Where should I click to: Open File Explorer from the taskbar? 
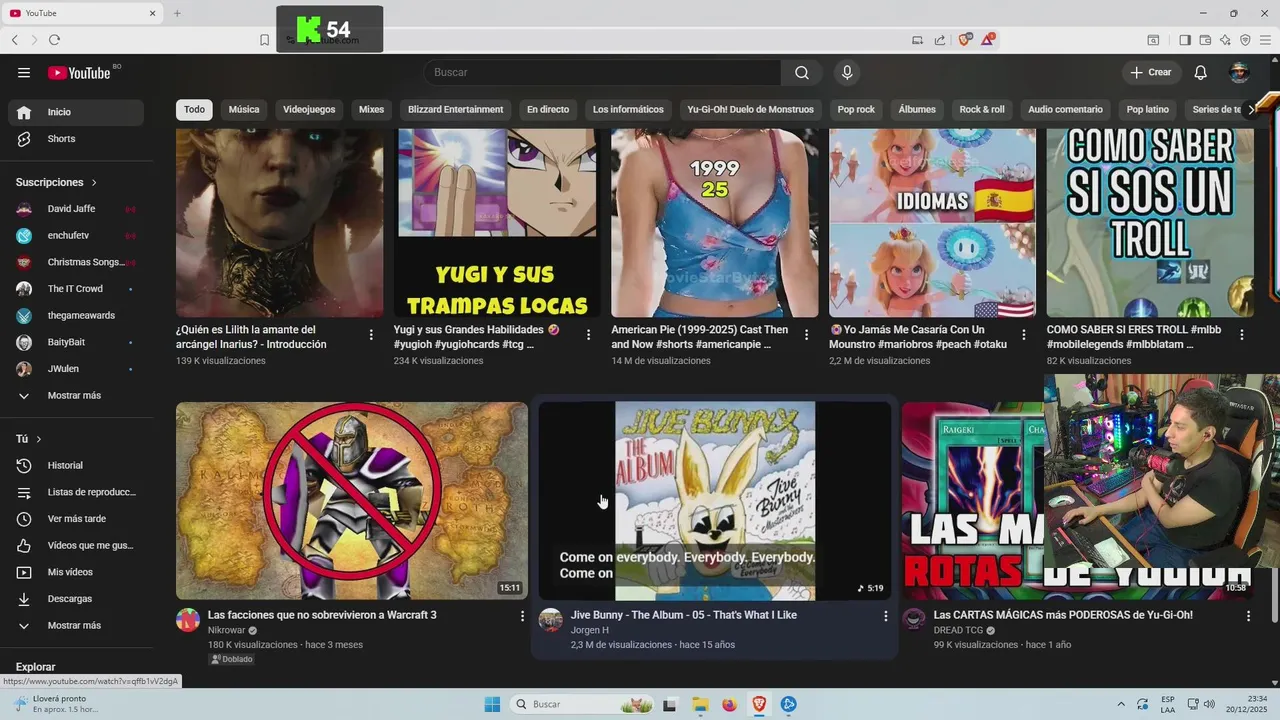(700, 705)
